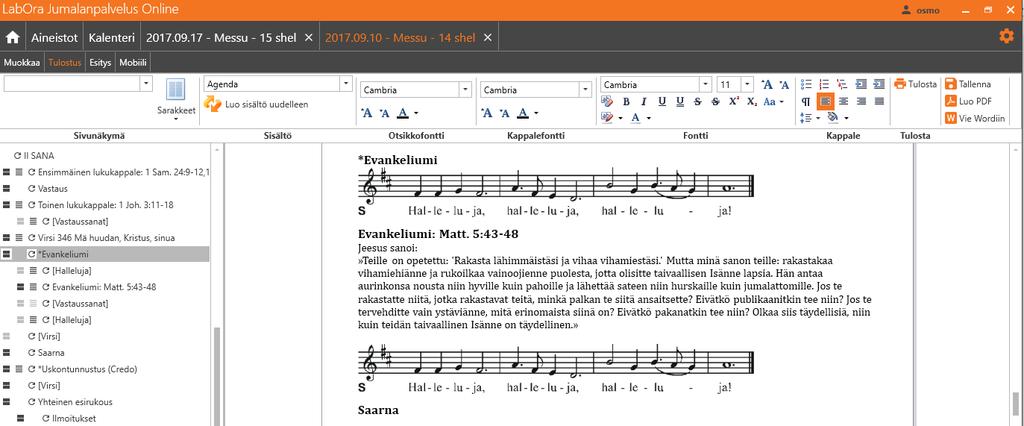
Task: Align paragraph to the right
Action: [x=861, y=101]
